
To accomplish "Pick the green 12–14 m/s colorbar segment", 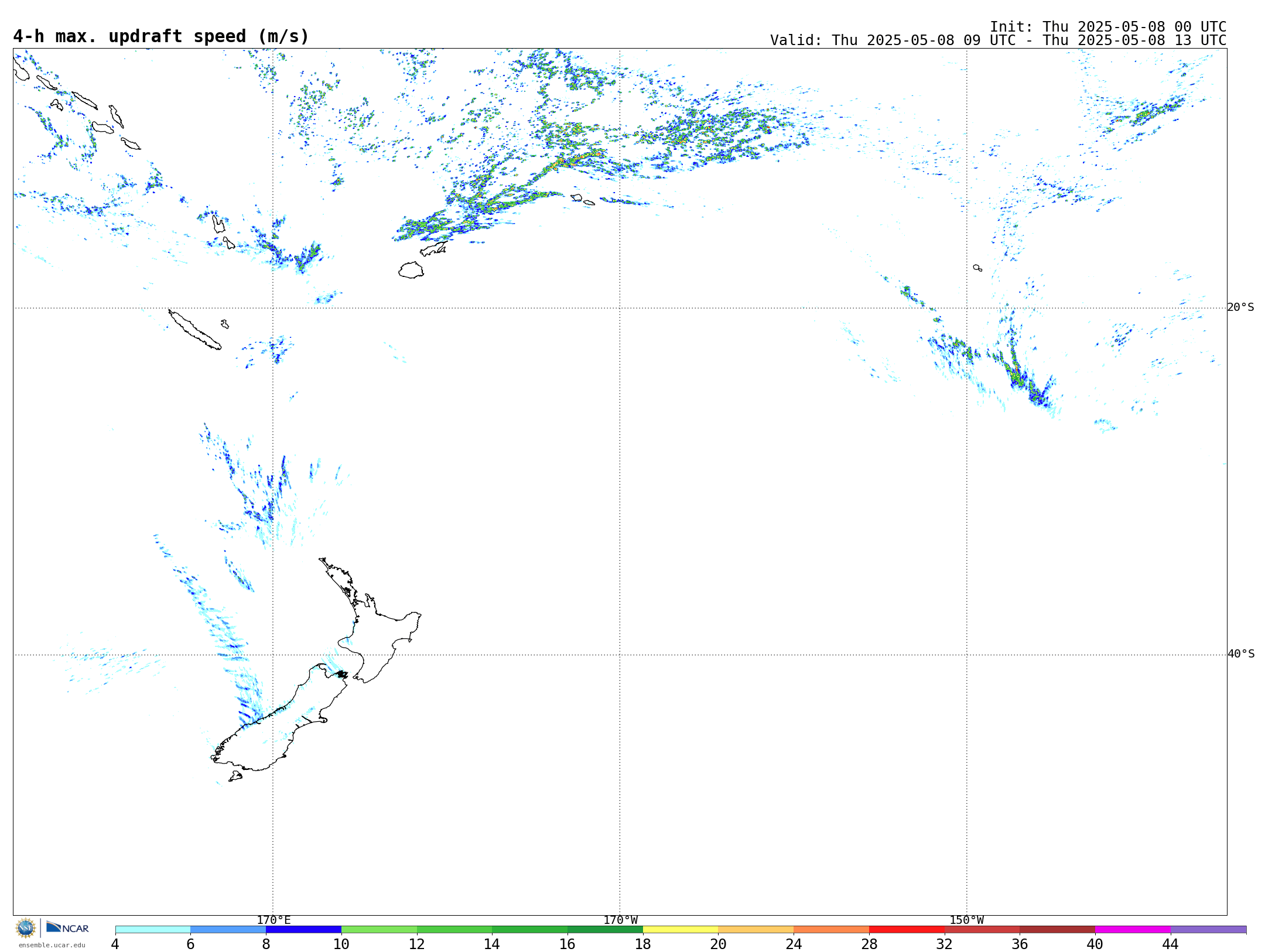I will click(x=454, y=930).
